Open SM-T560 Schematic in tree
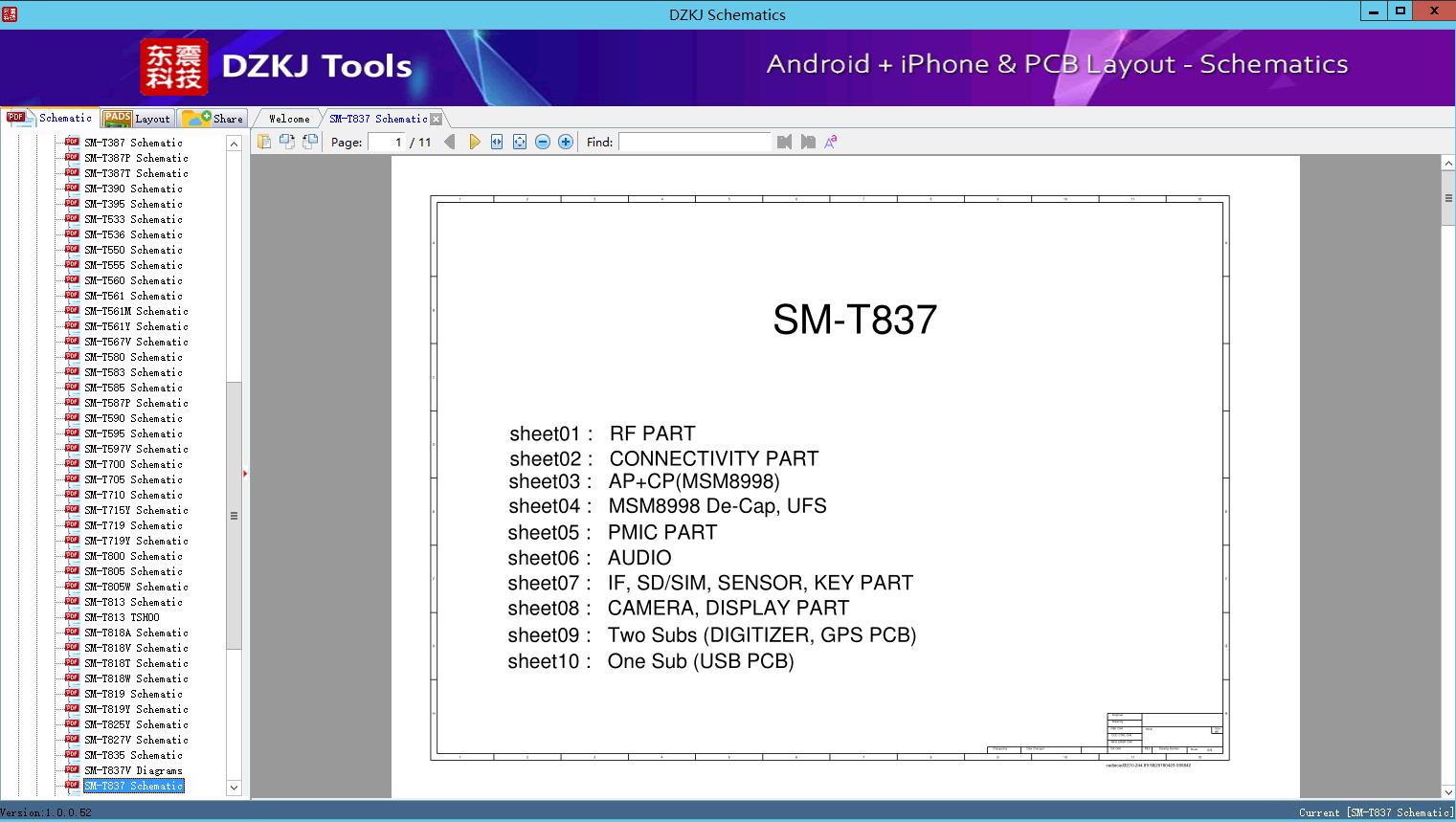The width and height of the screenshot is (1456, 822). (133, 280)
